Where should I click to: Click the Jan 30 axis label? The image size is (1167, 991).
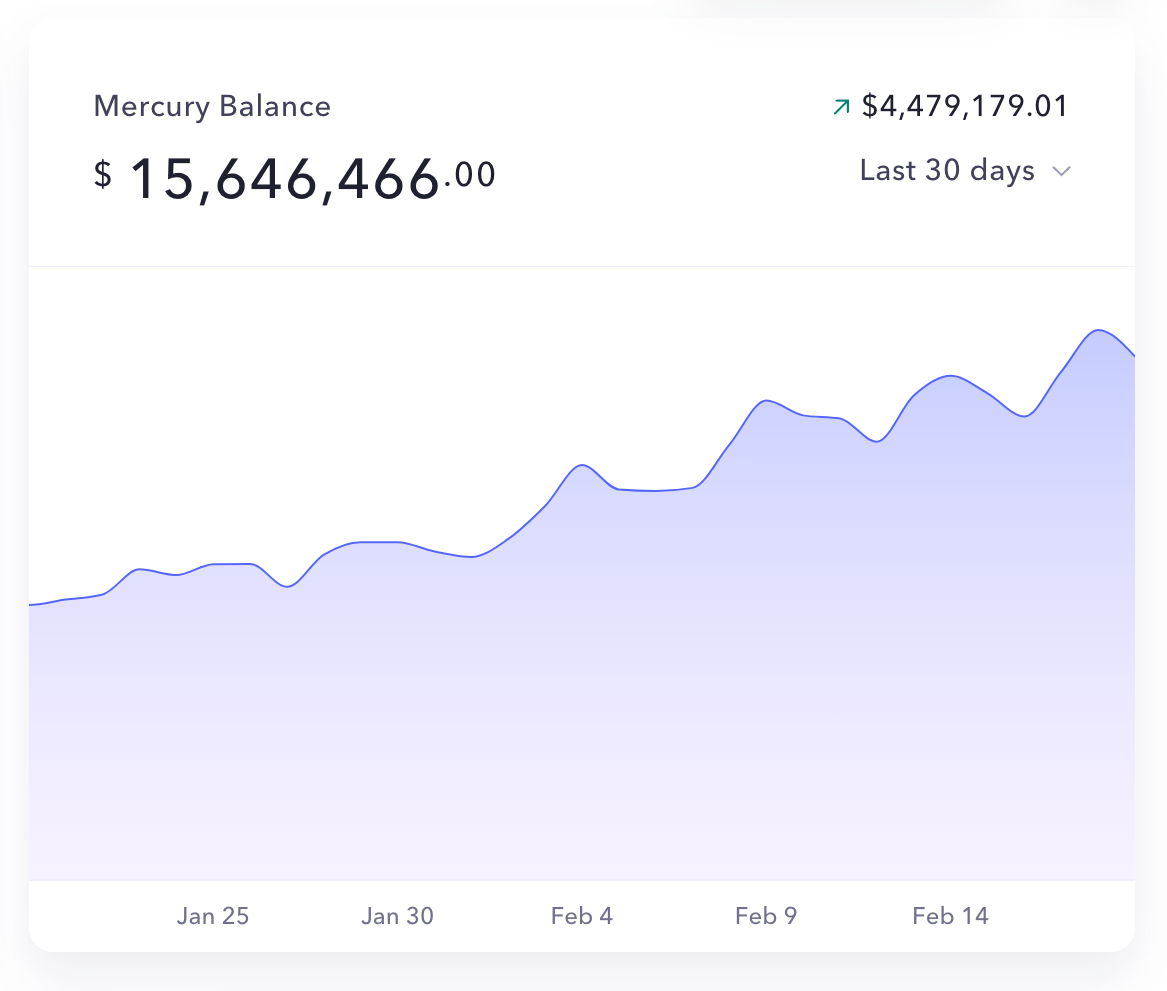click(x=397, y=916)
